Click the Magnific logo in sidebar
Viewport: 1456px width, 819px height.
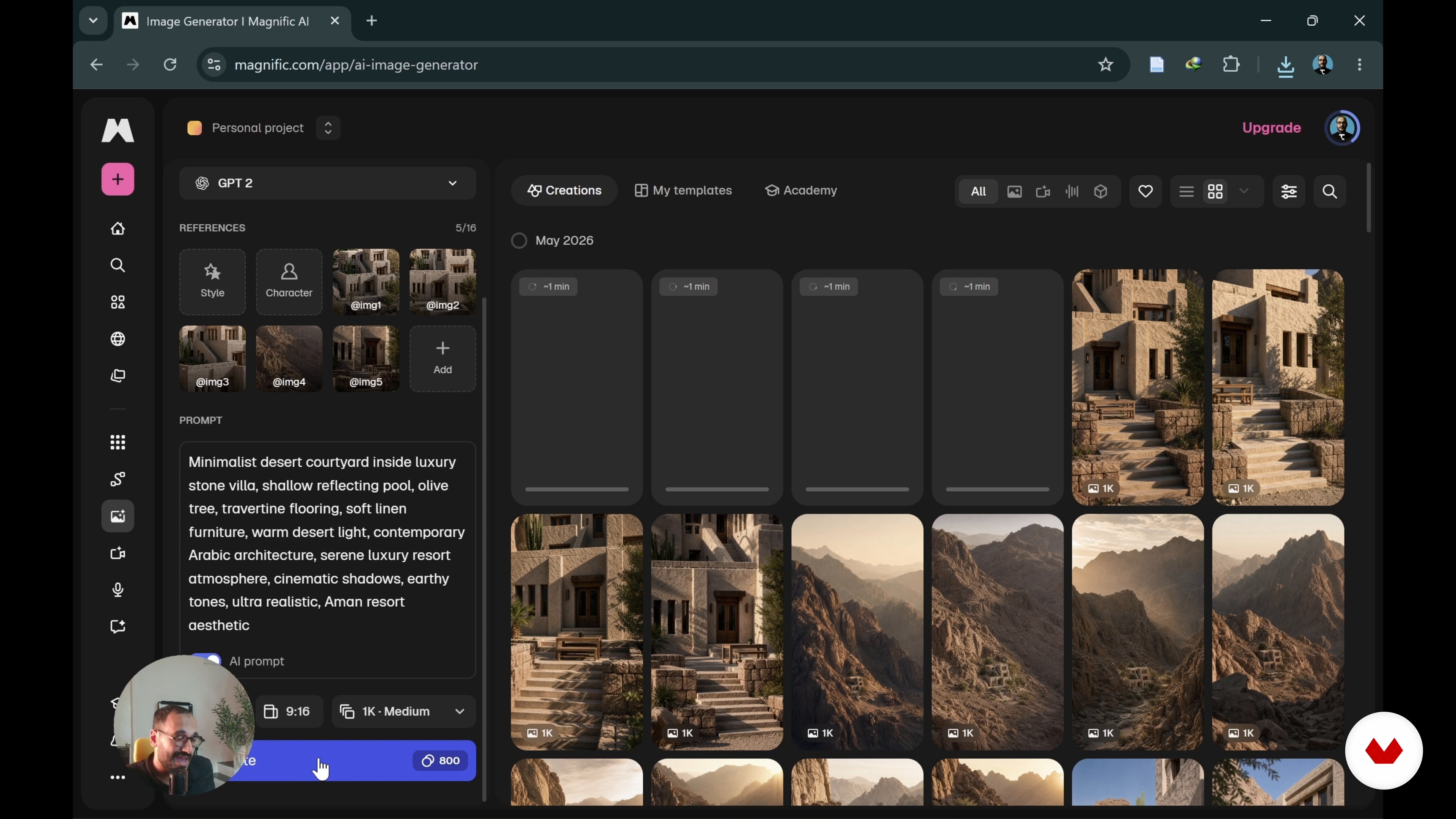click(118, 130)
